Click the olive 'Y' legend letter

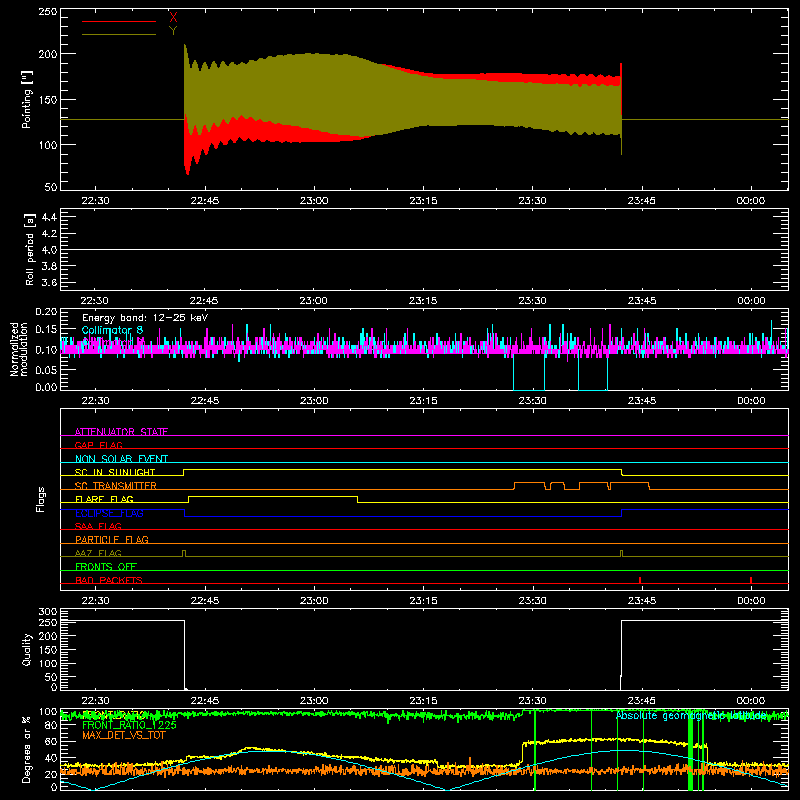tap(173, 30)
